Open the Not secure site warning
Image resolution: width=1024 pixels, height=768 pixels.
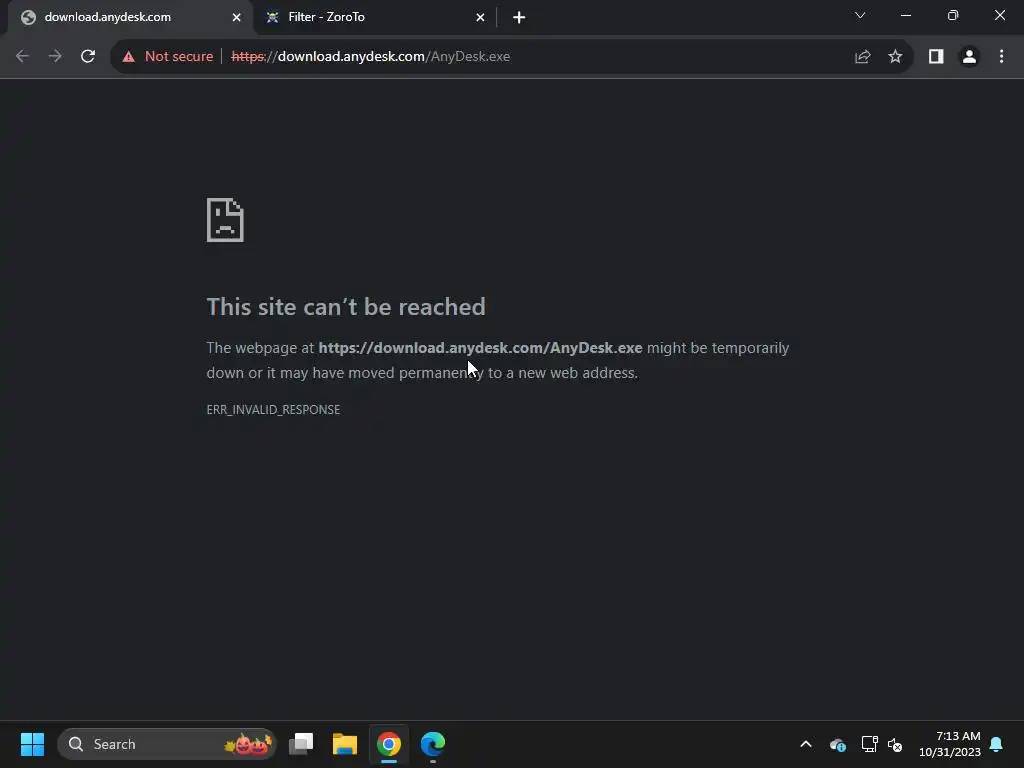tap(168, 56)
